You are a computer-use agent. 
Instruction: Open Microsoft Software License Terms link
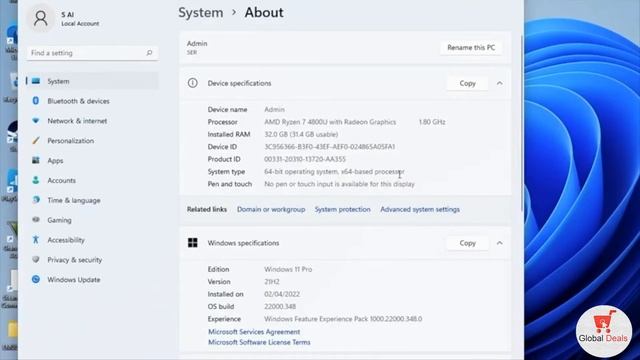point(259,342)
